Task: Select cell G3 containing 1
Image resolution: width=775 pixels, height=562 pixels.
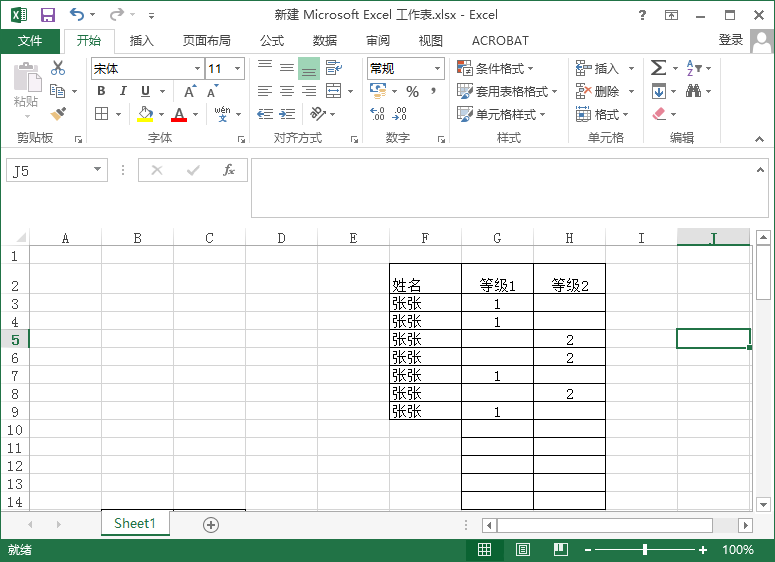Action: [497, 304]
